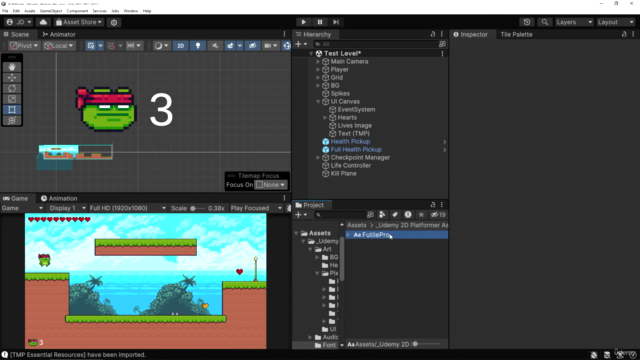Open the global Search magnifier icon

(544, 22)
